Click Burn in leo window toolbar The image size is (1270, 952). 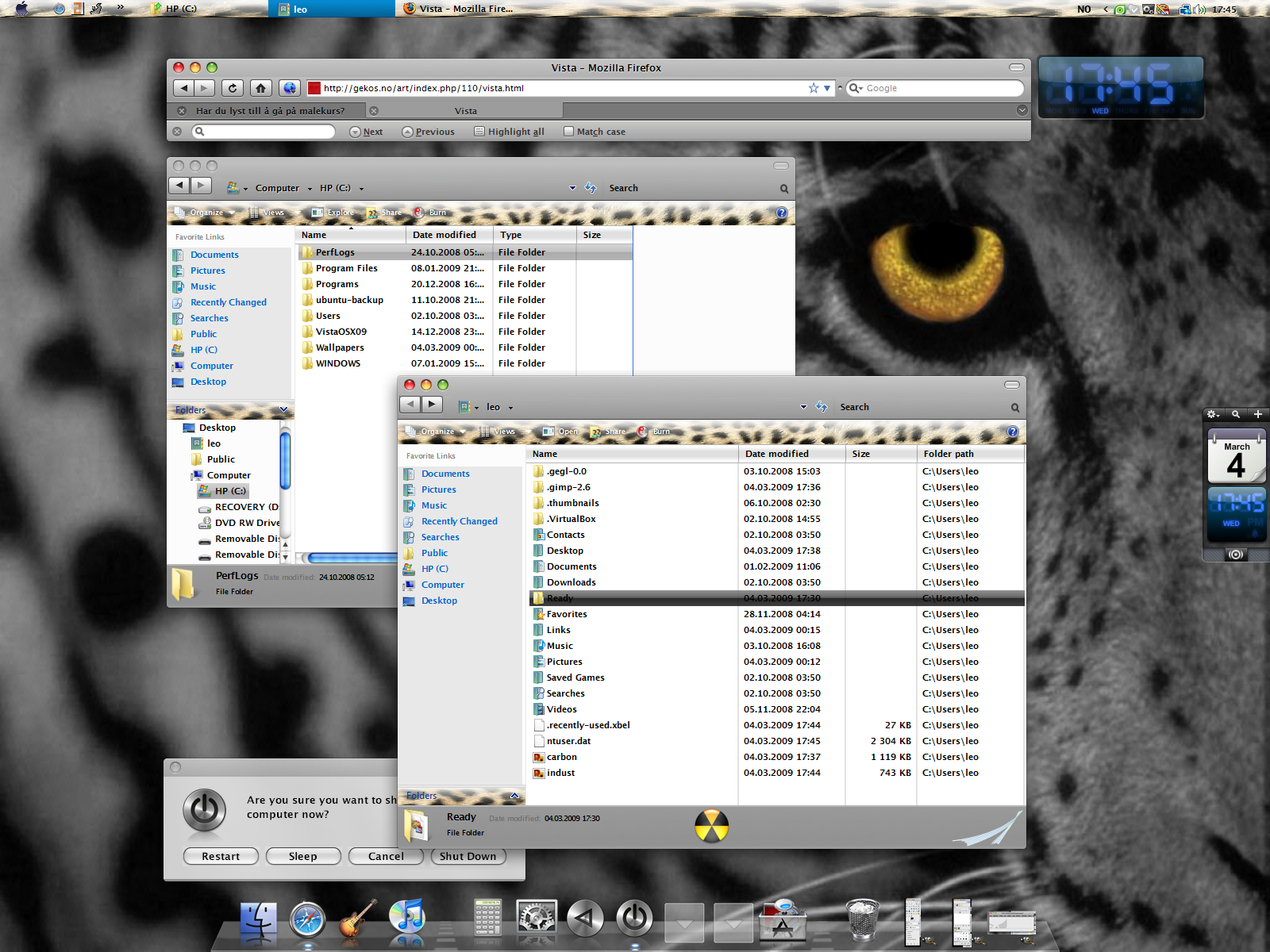654,432
